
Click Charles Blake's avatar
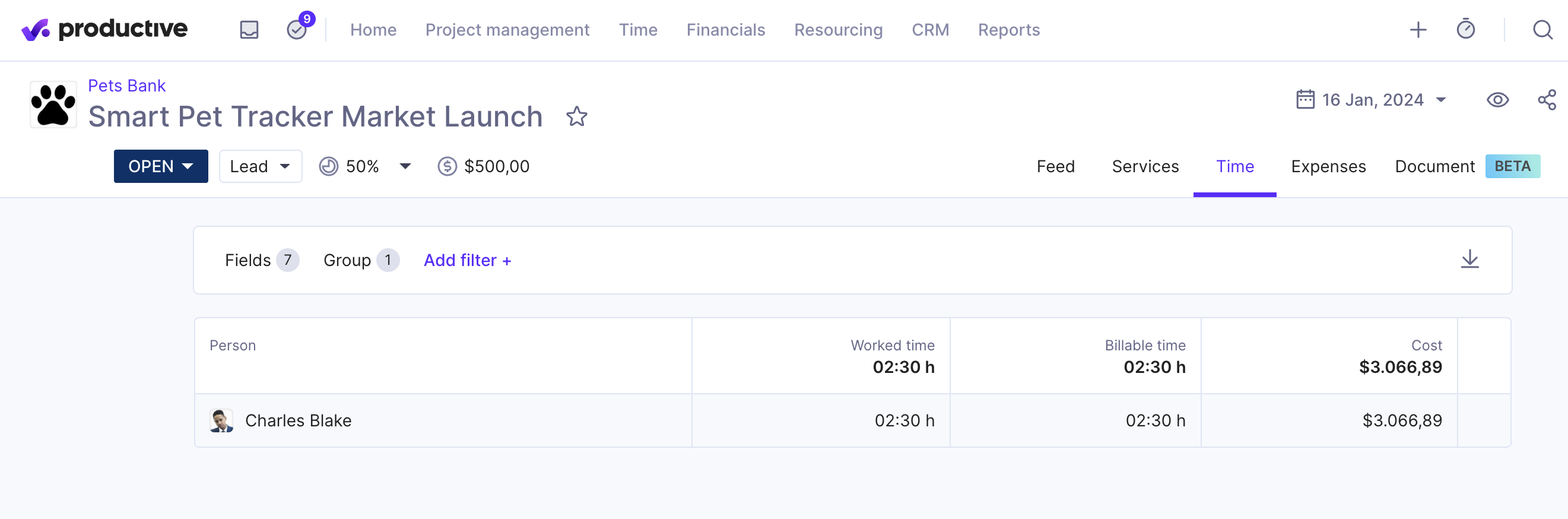[x=221, y=420]
